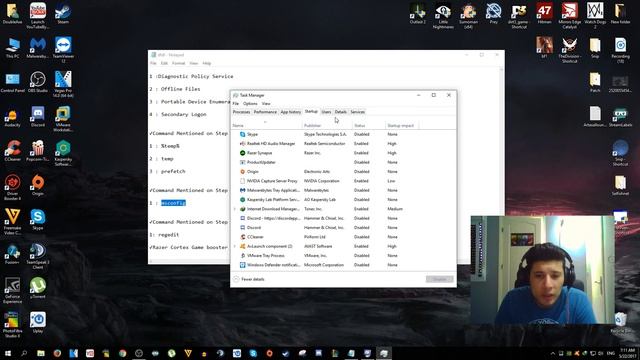Image resolution: width=640 pixels, height=360 pixels.
Task: Switch to the App history tab
Action: pos(291,112)
